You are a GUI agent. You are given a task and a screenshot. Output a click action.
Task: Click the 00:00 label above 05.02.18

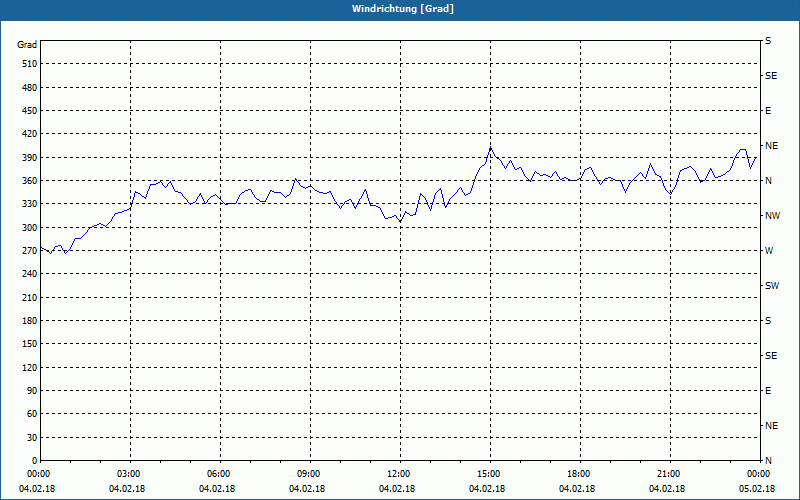tap(757, 474)
